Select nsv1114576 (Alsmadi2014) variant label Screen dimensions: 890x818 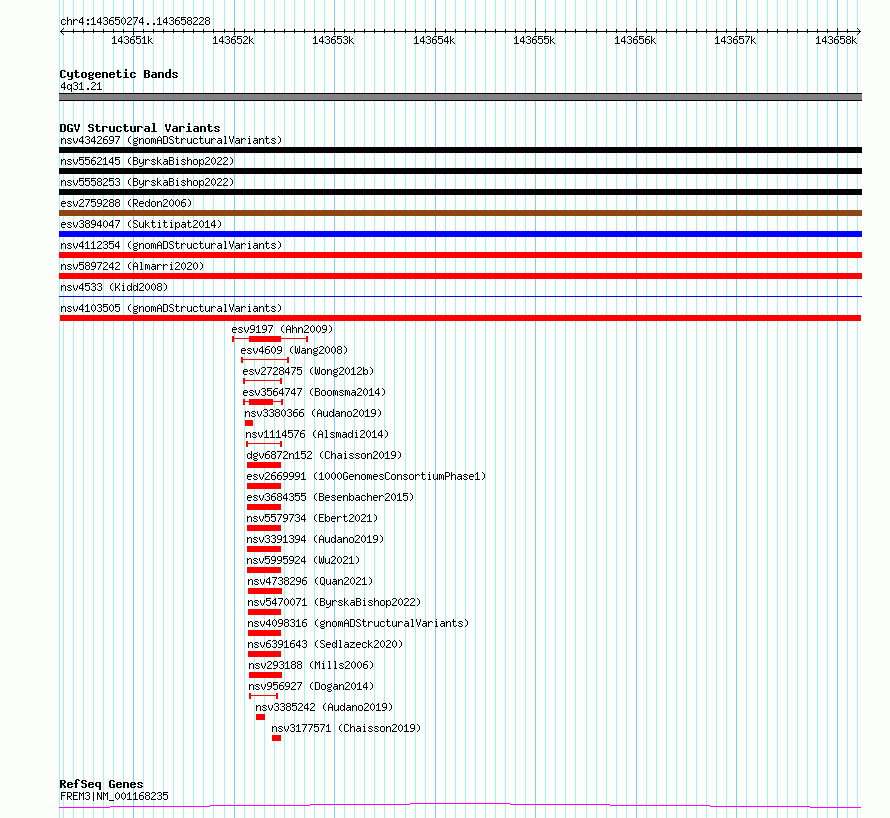click(317, 434)
